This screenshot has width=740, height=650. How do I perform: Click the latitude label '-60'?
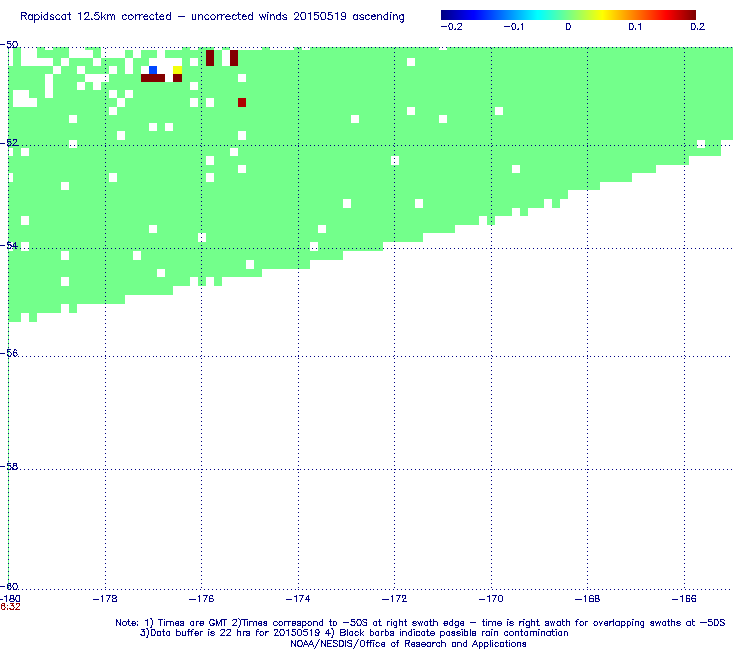[x=9, y=586]
